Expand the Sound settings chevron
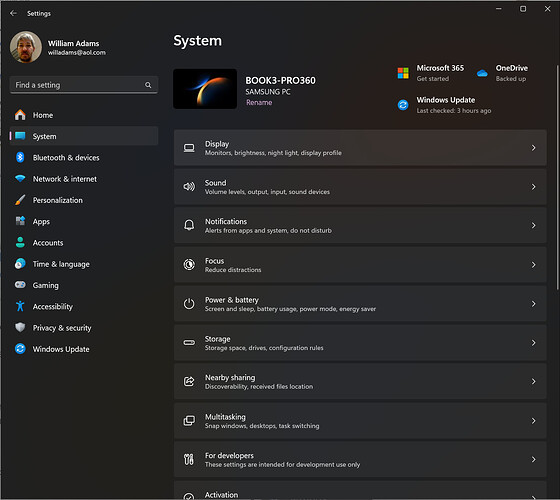This screenshot has height=500, width=560. [x=533, y=187]
